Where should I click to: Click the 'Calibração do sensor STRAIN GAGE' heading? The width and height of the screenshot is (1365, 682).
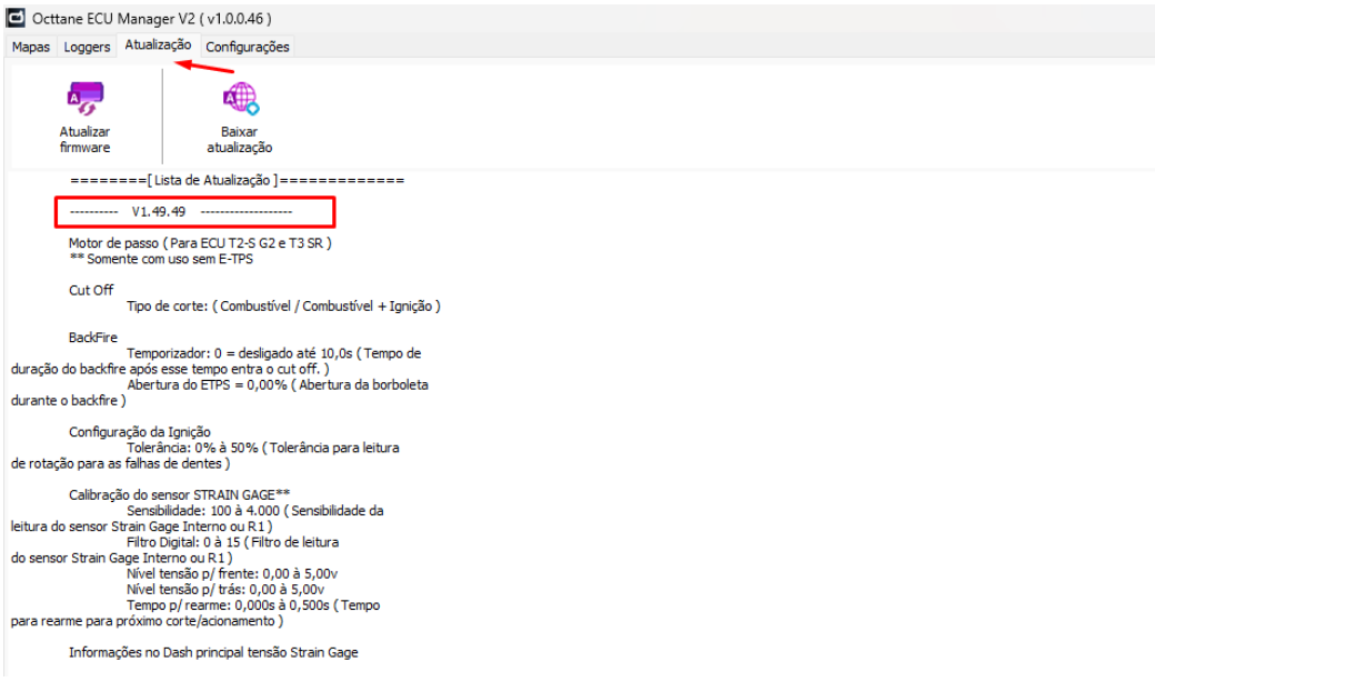[180, 495]
